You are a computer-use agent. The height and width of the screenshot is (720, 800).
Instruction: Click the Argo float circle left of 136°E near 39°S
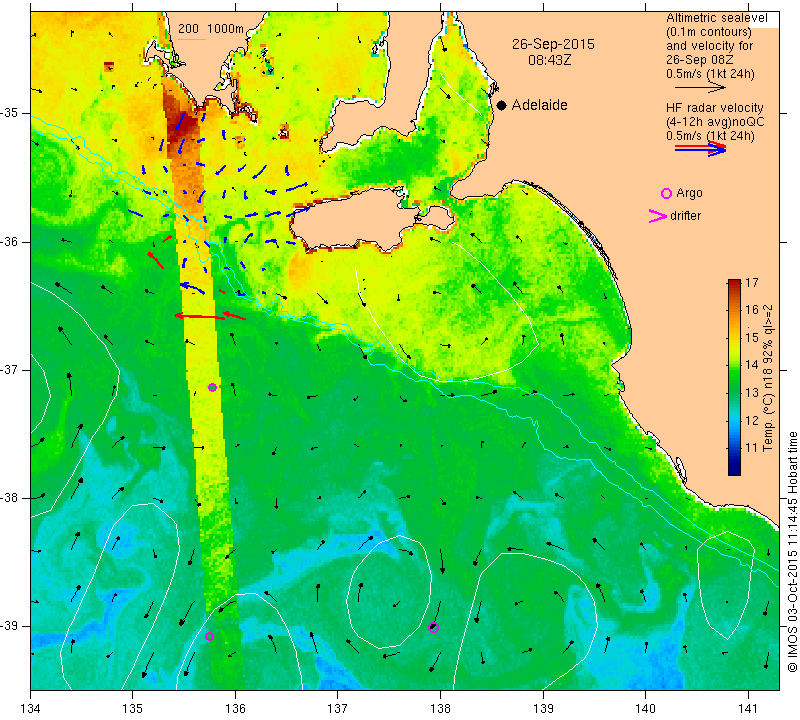209,636
